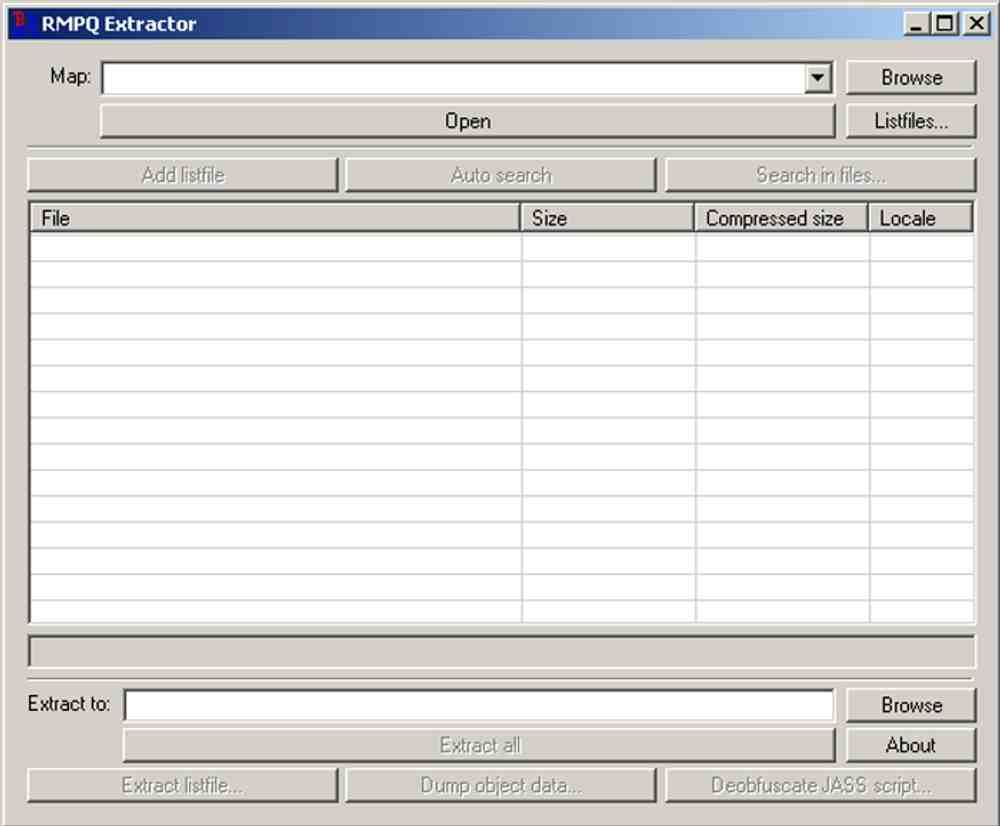Click the Extract all button
Image resolution: width=1000 pixels, height=826 pixels.
click(x=479, y=745)
